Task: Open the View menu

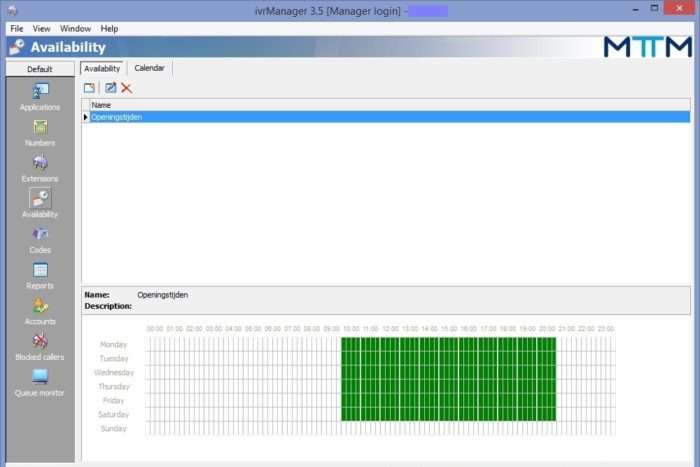Action: coord(41,29)
